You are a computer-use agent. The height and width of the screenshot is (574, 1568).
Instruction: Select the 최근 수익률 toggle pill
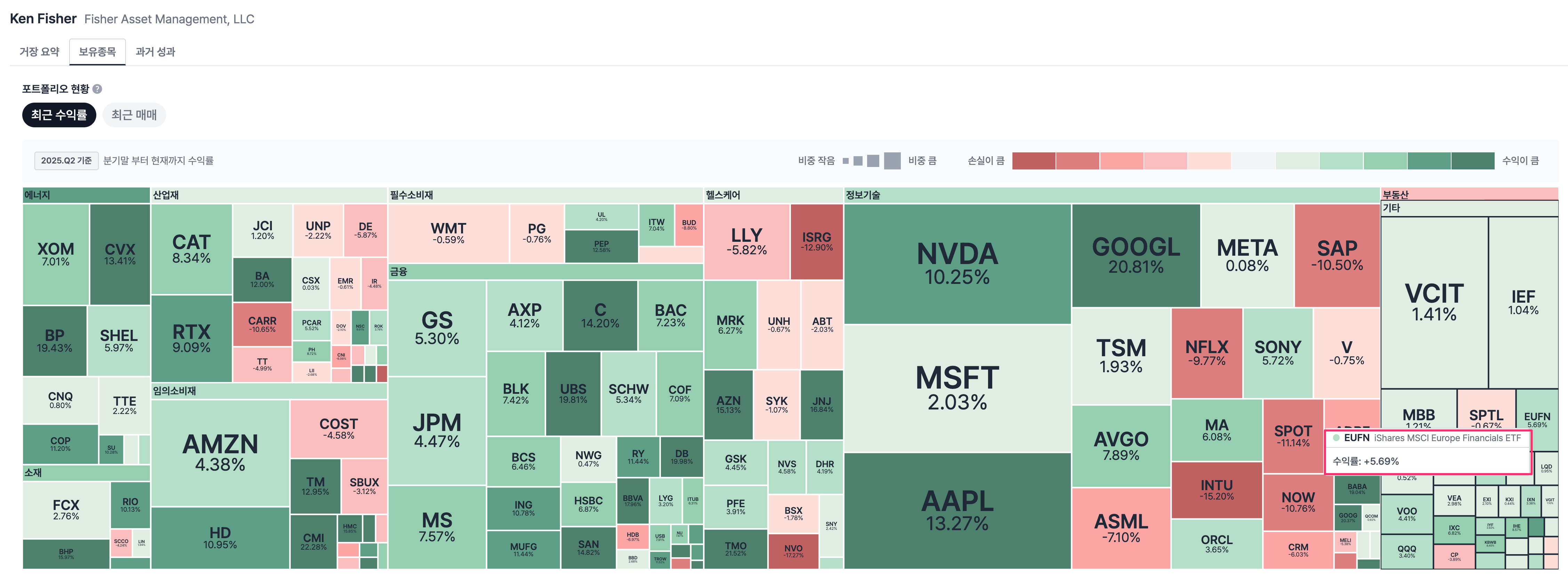click(x=59, y=115)
